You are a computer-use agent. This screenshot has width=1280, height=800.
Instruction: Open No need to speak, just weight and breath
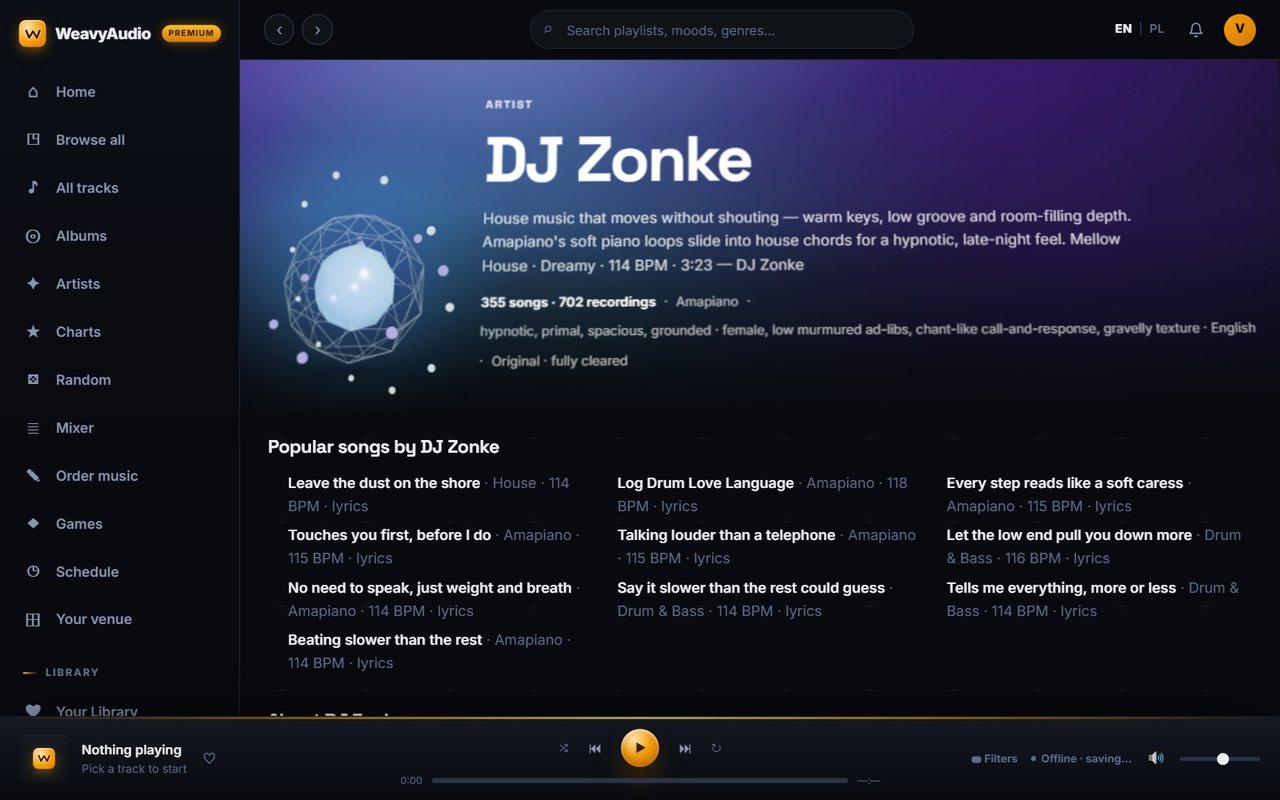pyautogui.click(x=430, y=588)
